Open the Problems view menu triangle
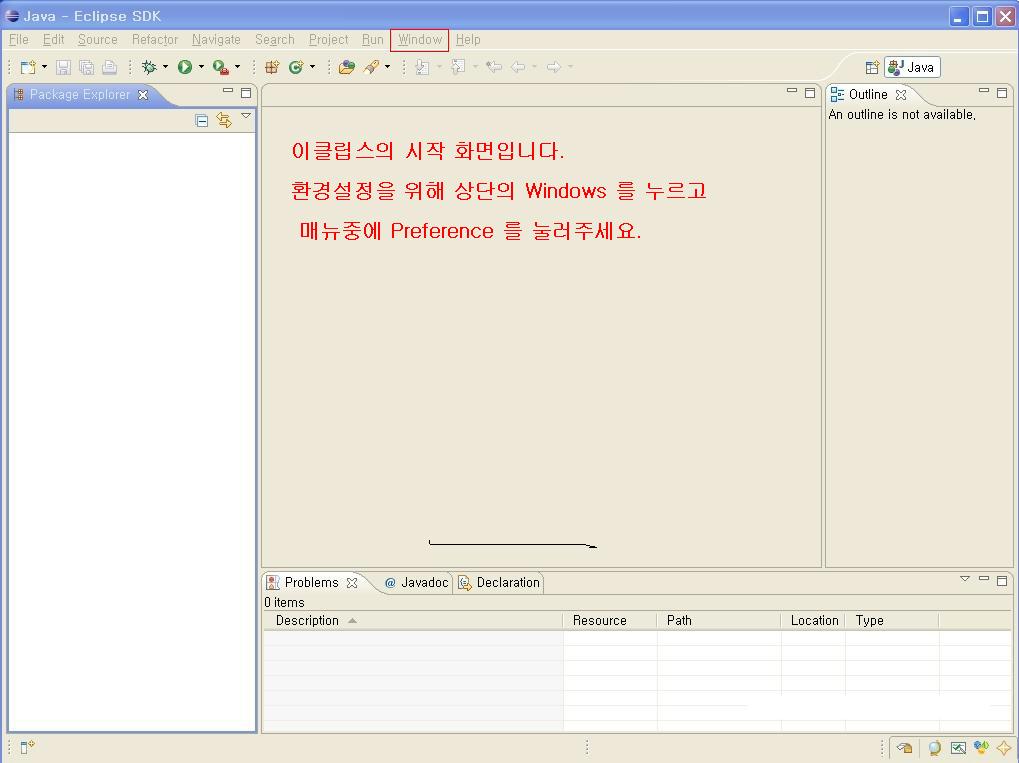This screenshot has width=1019, height=763. point(964,578)
